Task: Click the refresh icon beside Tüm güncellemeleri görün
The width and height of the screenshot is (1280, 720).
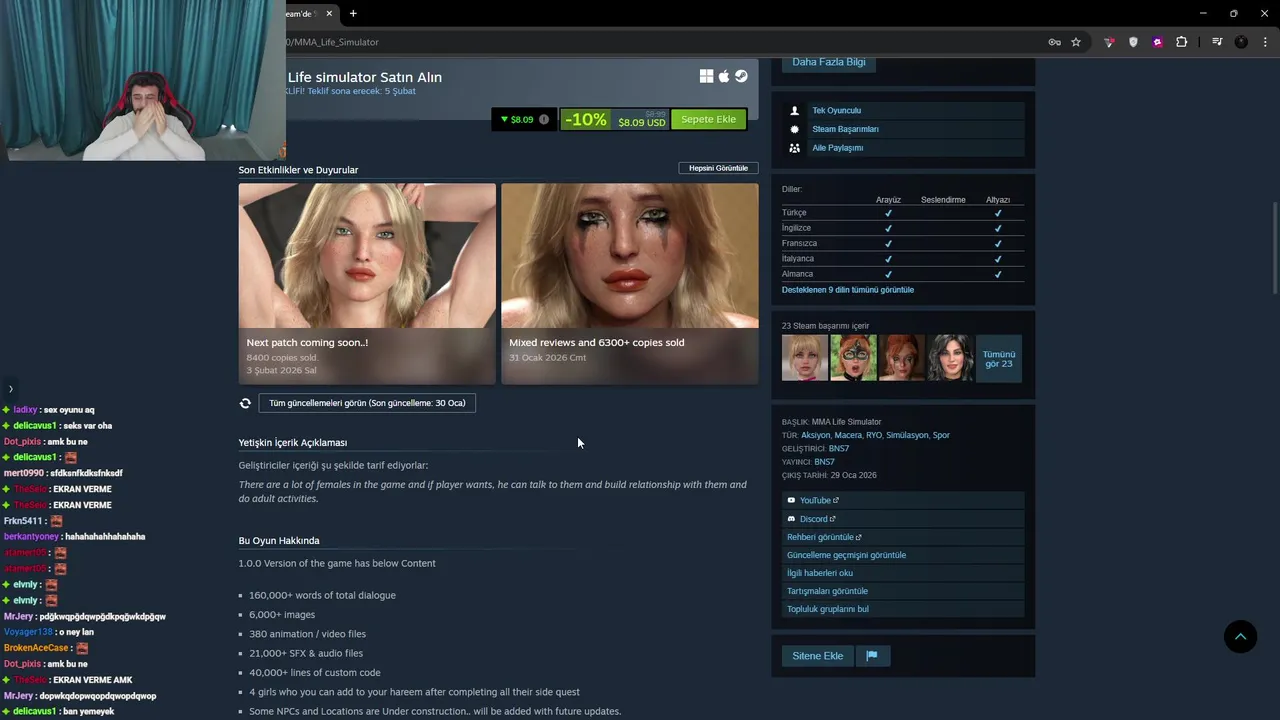Action: (245, 403)
